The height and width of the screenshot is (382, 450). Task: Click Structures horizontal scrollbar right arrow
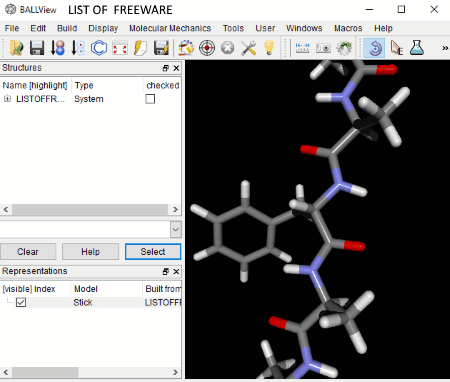(175, 210)
